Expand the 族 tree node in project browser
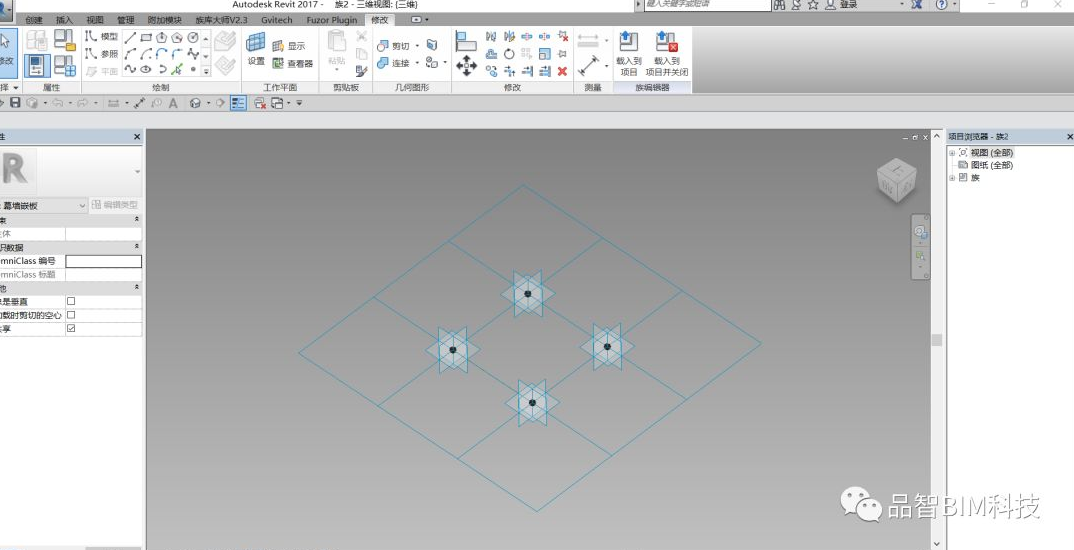The height and width of the screenshot is (550, 1074). coord(952,177)
